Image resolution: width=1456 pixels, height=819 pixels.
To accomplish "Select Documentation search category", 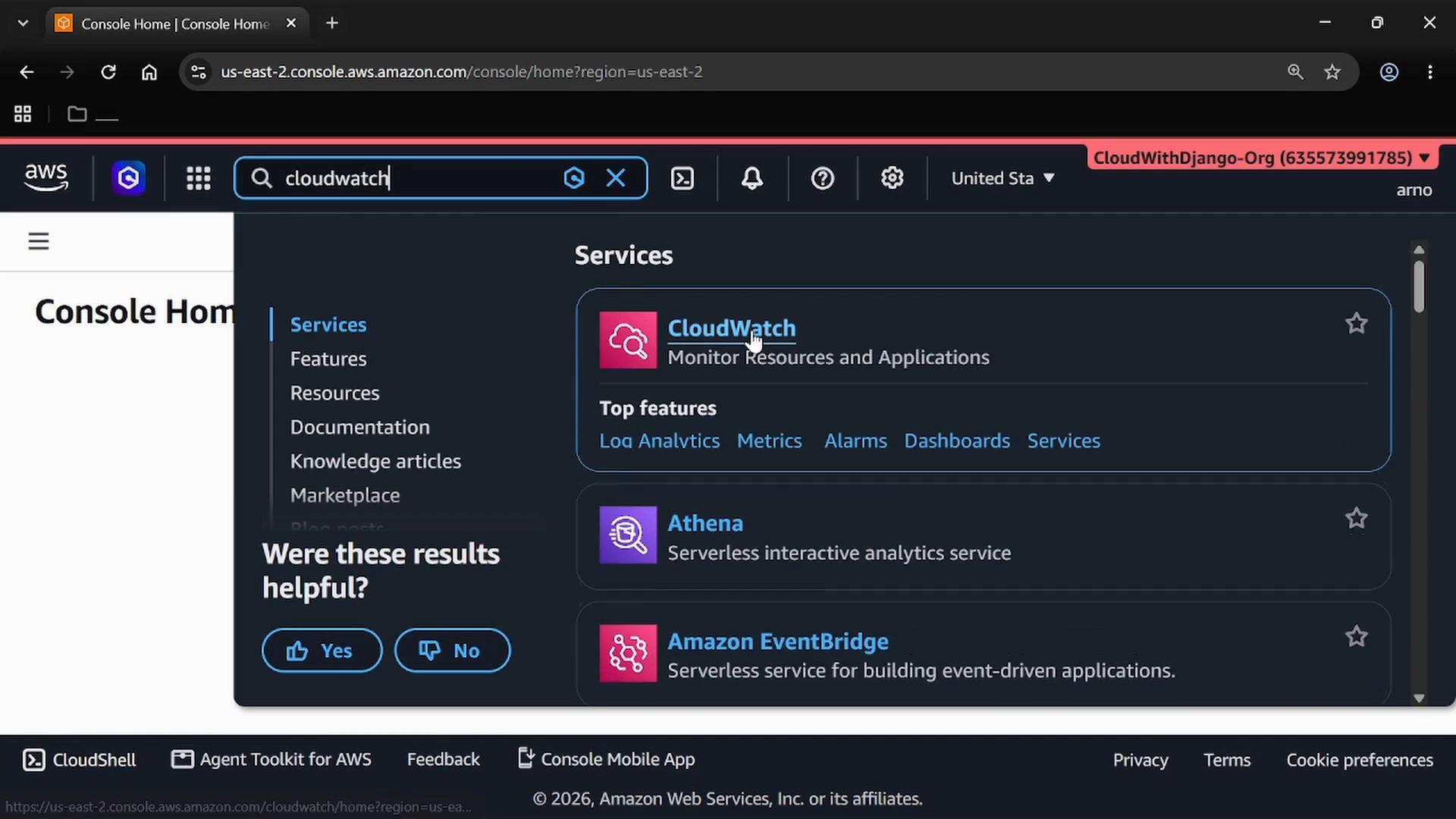I will coord(359,427).
